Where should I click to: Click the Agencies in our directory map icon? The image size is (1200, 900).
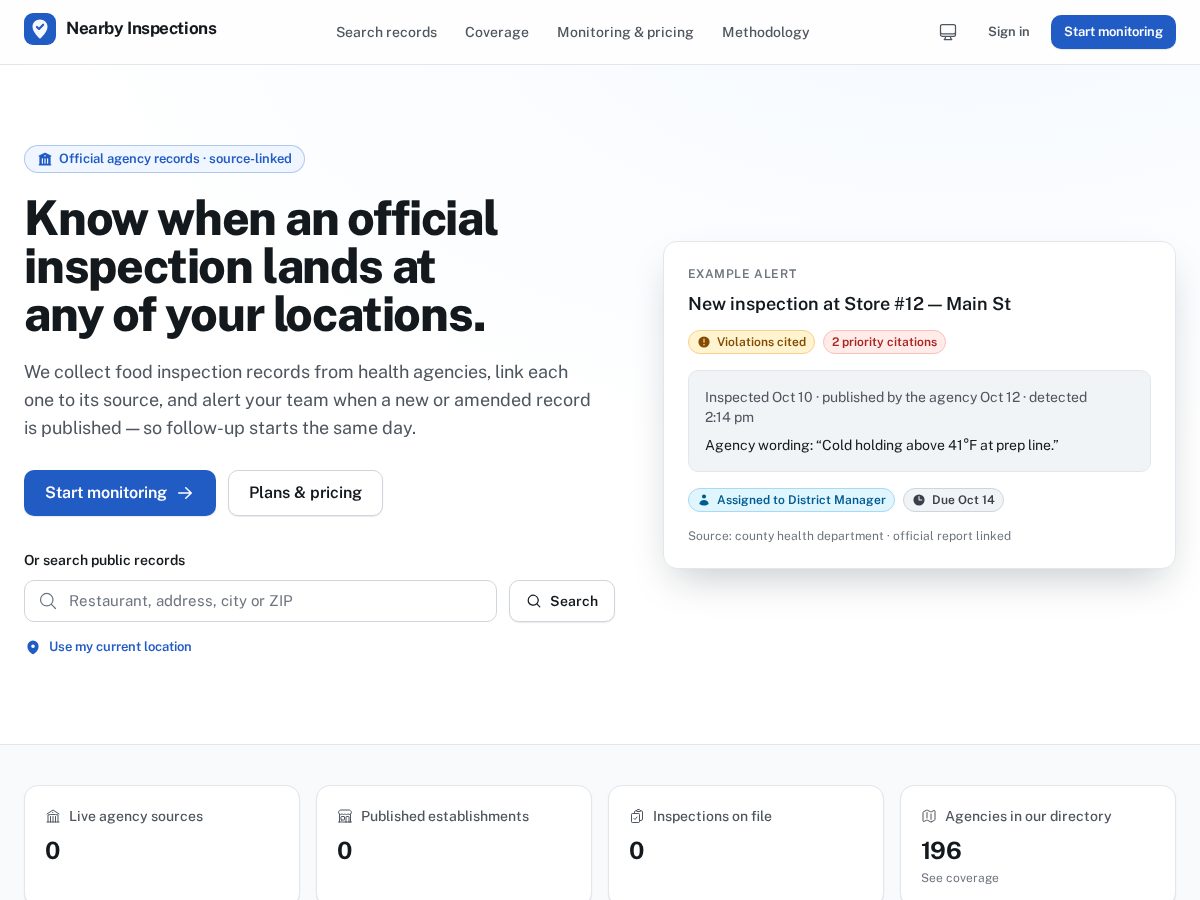929,816
